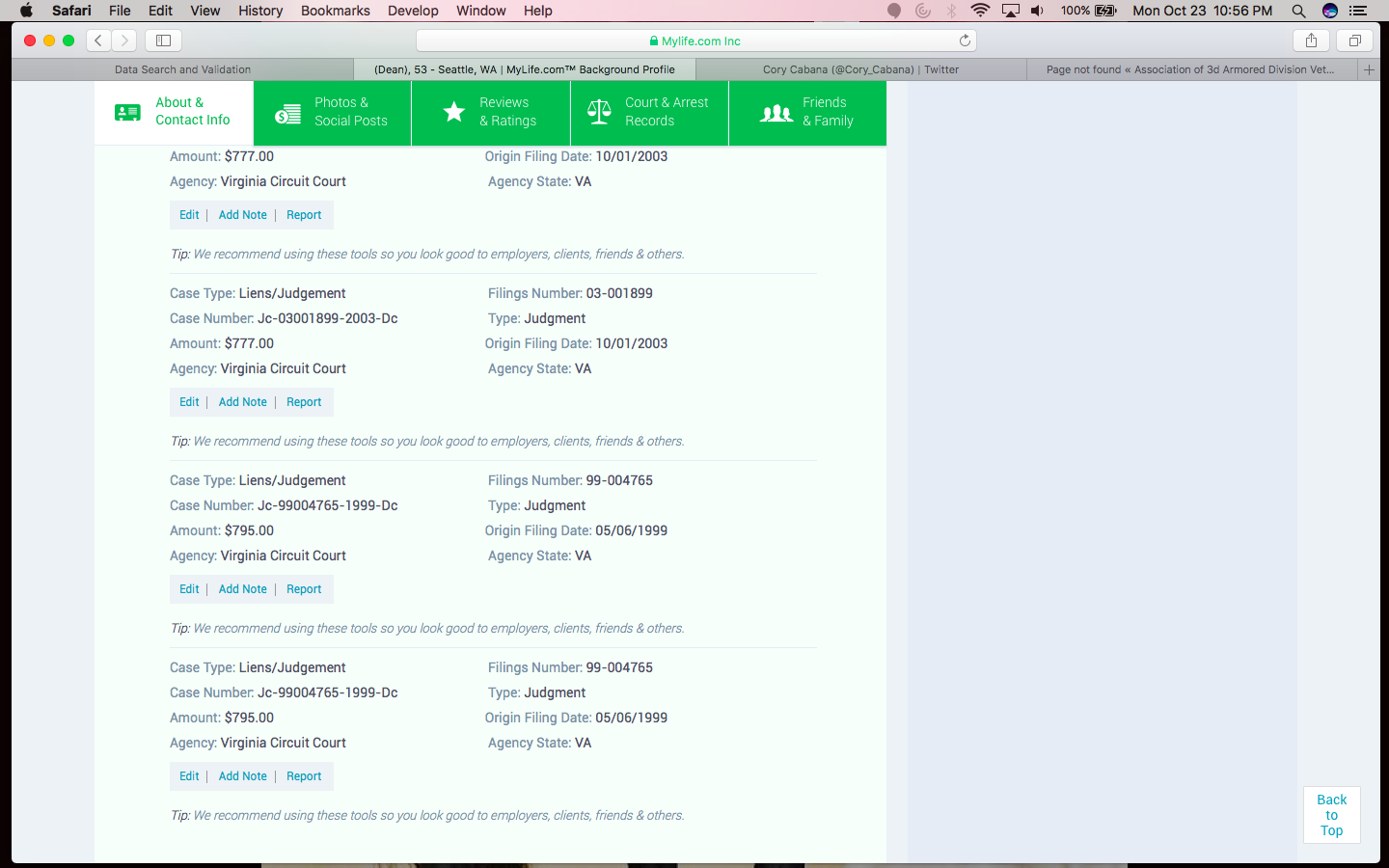Open the Apple menu
This screenshot has width=1389, height=868.
pos(27,11)
